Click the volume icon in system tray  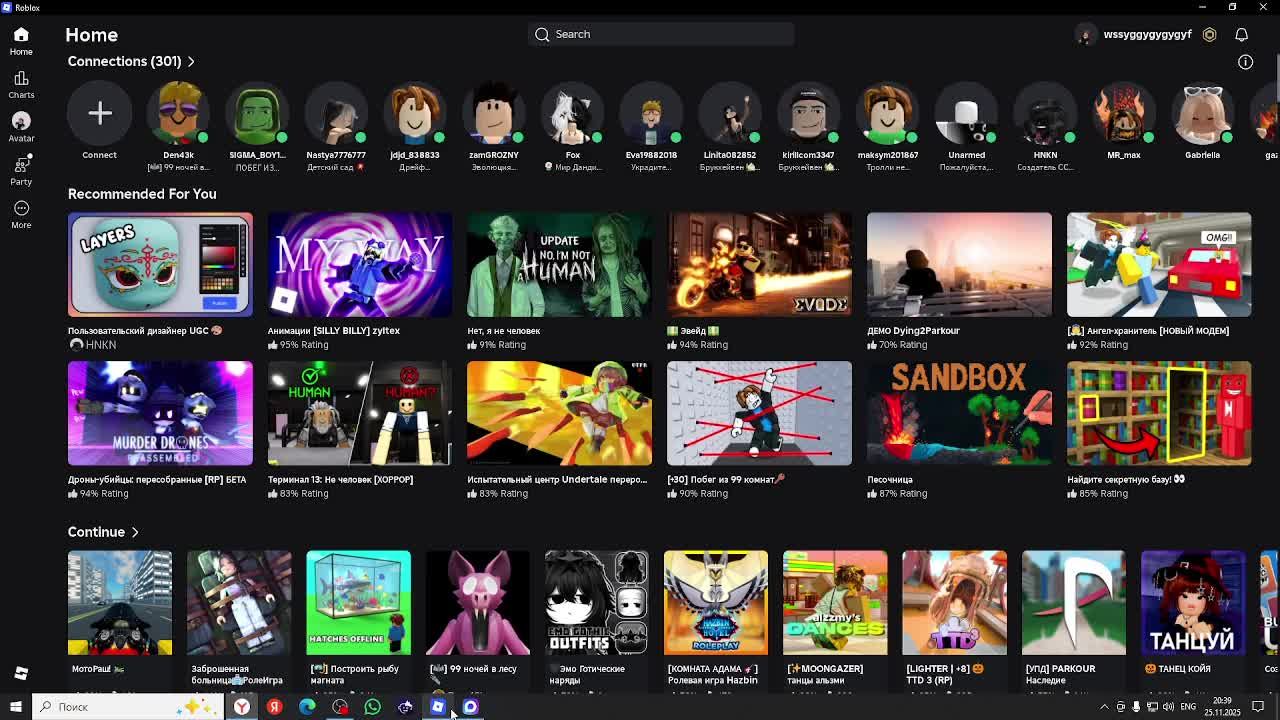(x=1167, y=707)
